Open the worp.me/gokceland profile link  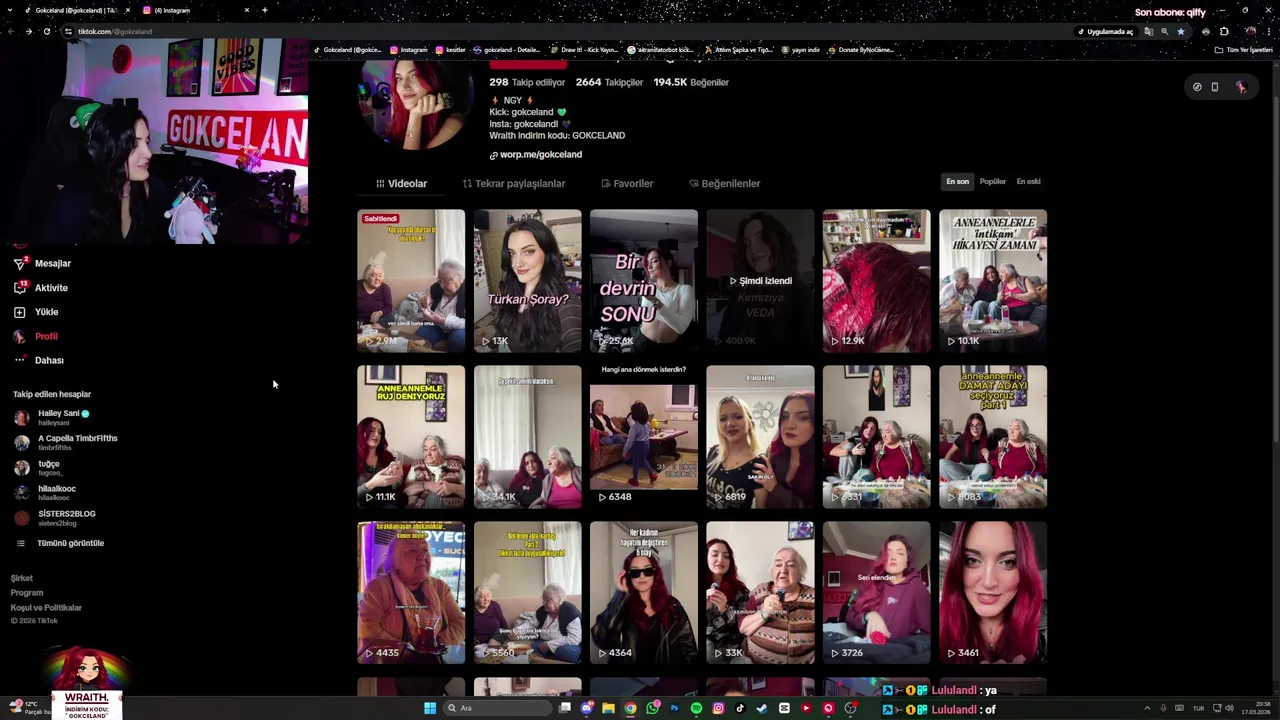(x=536, y=155)
